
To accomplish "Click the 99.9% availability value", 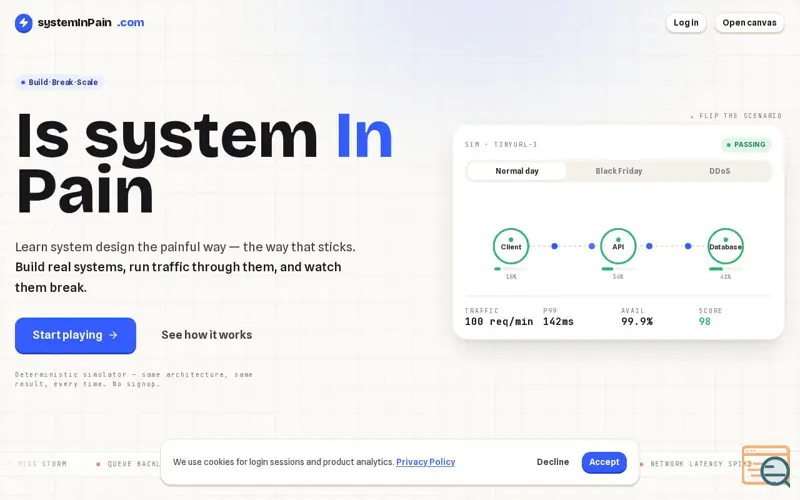I will click(637, 321).
